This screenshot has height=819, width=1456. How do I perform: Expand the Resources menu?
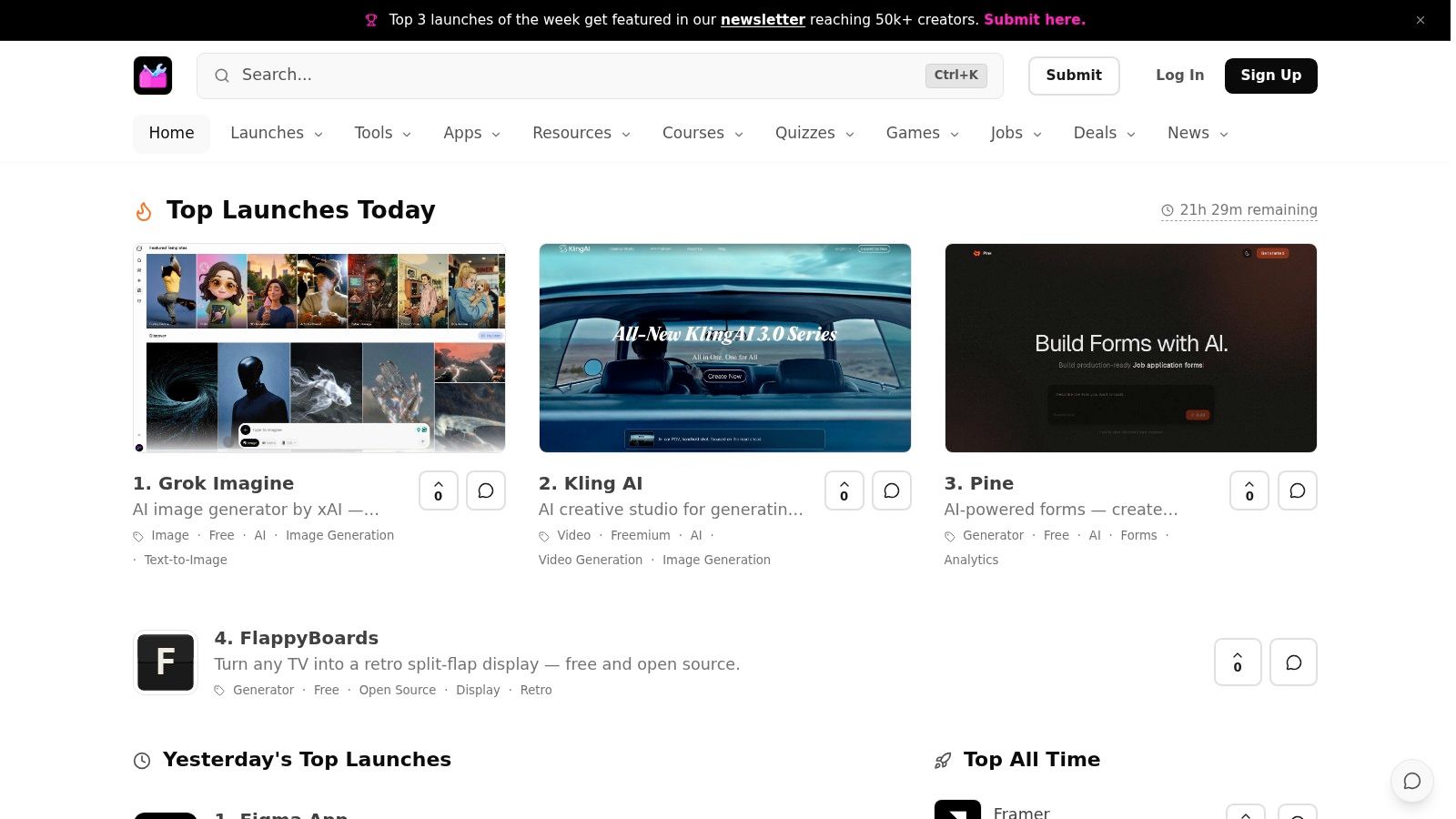(x=581, y=133)
